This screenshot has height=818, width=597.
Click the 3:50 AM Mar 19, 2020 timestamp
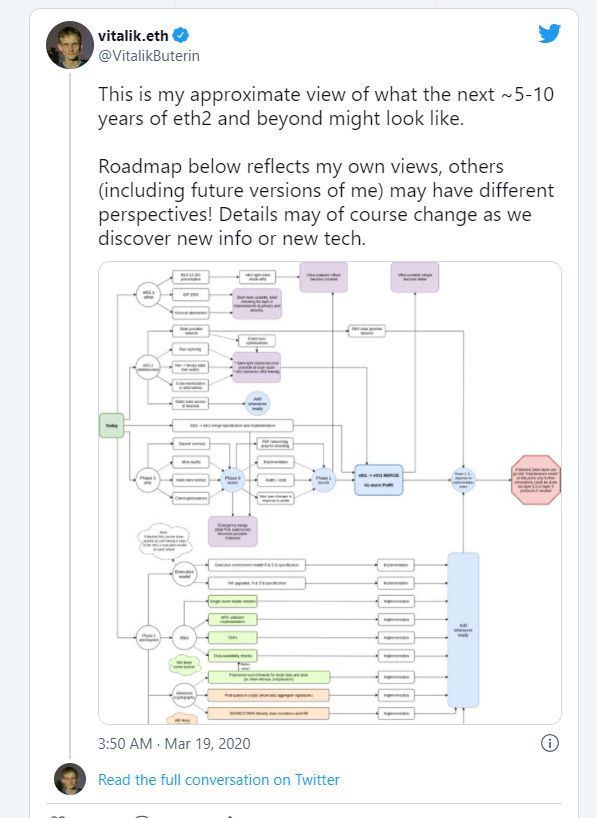click(x=174, y=743)
